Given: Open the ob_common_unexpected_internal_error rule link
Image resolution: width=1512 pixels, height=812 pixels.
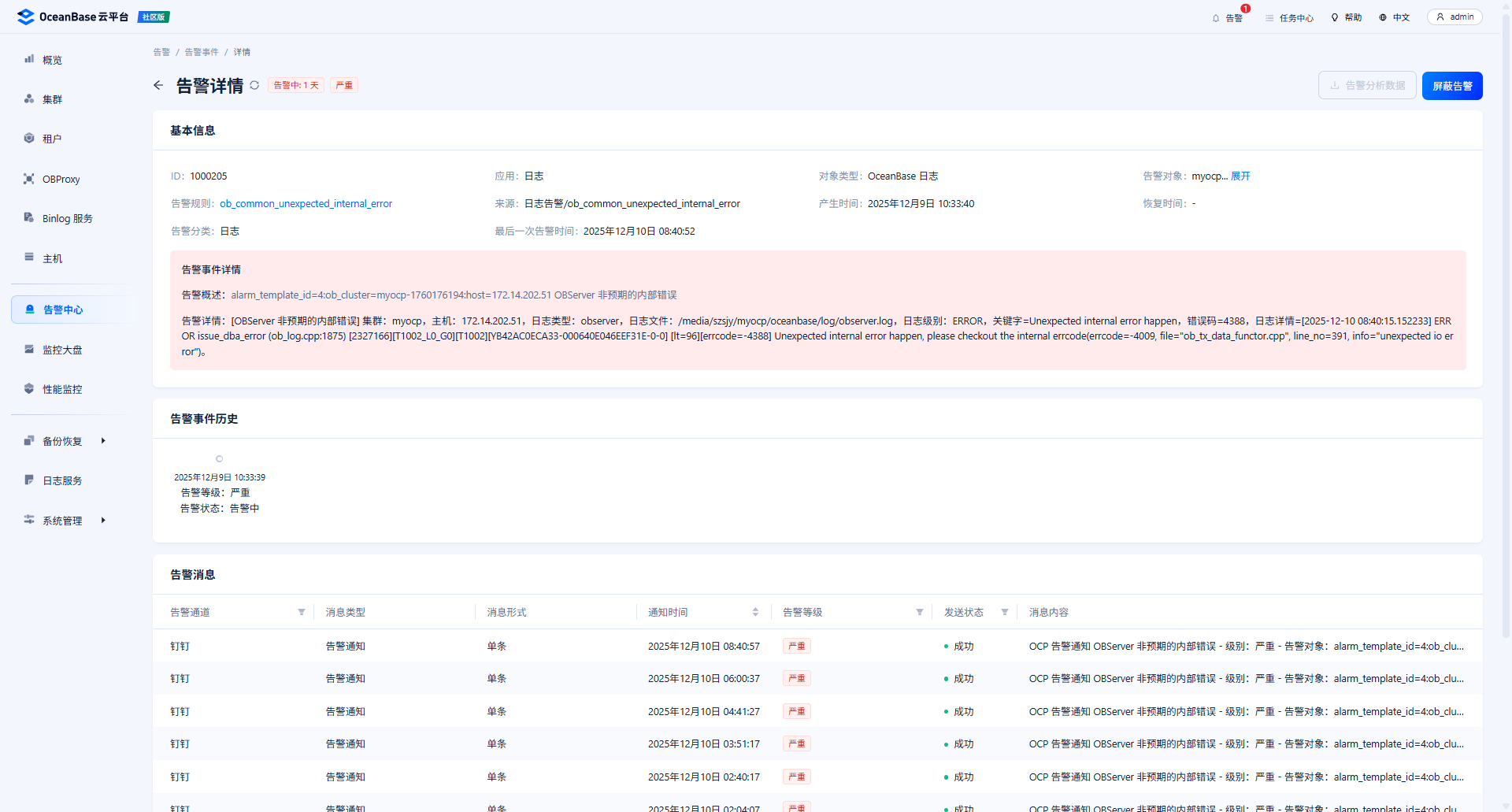Looking at the screenshot, I should point(306,204).
